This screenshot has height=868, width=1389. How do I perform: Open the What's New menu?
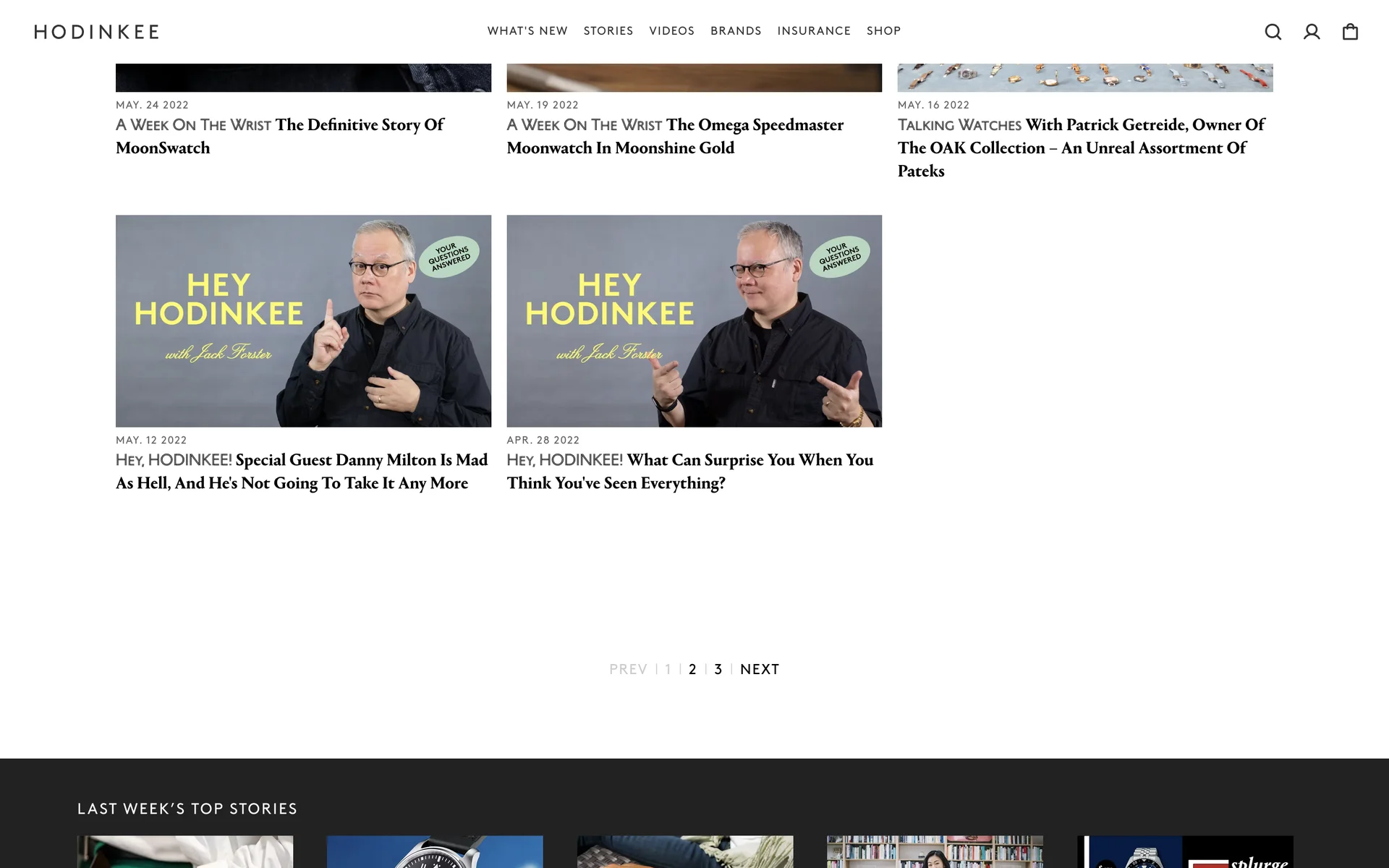[x=527, y=31]
